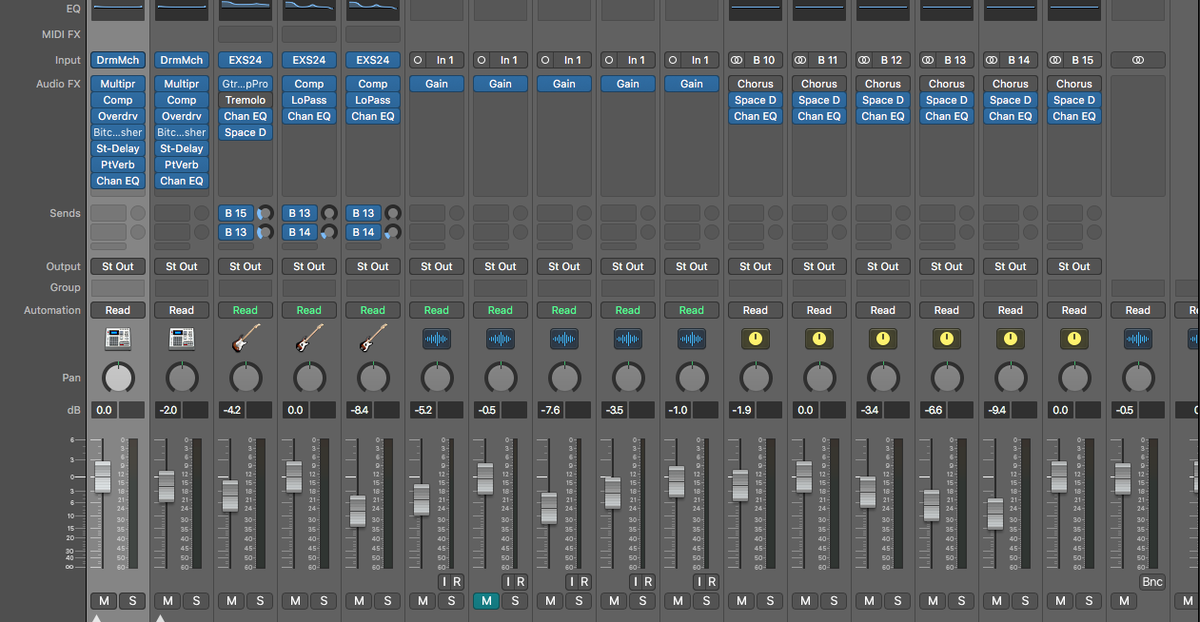Open St Out output slot on -3.5 dB channel
Screen dimensions: 1200x622
point(628,266)
